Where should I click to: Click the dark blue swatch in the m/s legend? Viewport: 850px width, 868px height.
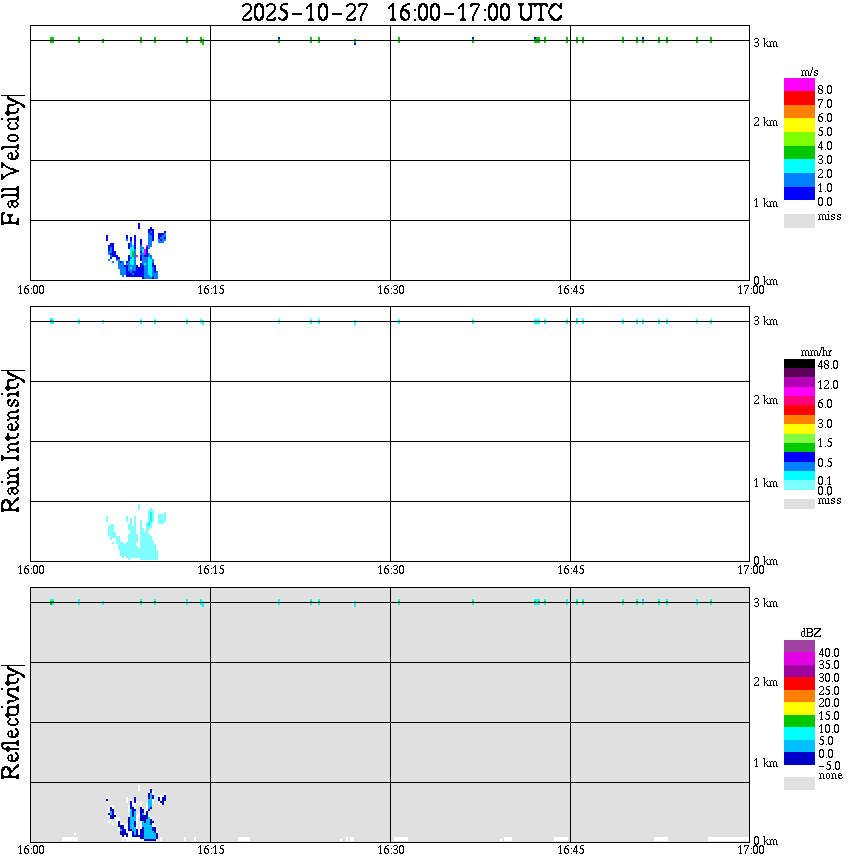click(799, 193)
